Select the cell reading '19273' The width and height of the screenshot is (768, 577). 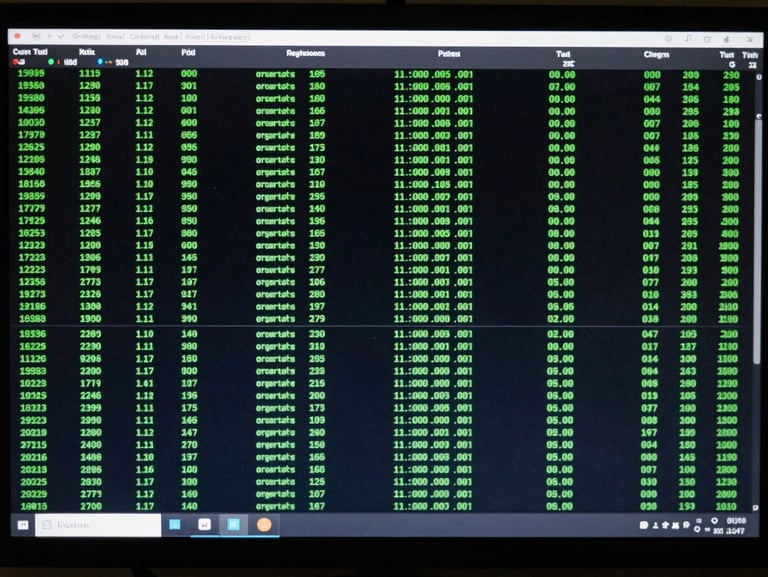click(32, 294)
